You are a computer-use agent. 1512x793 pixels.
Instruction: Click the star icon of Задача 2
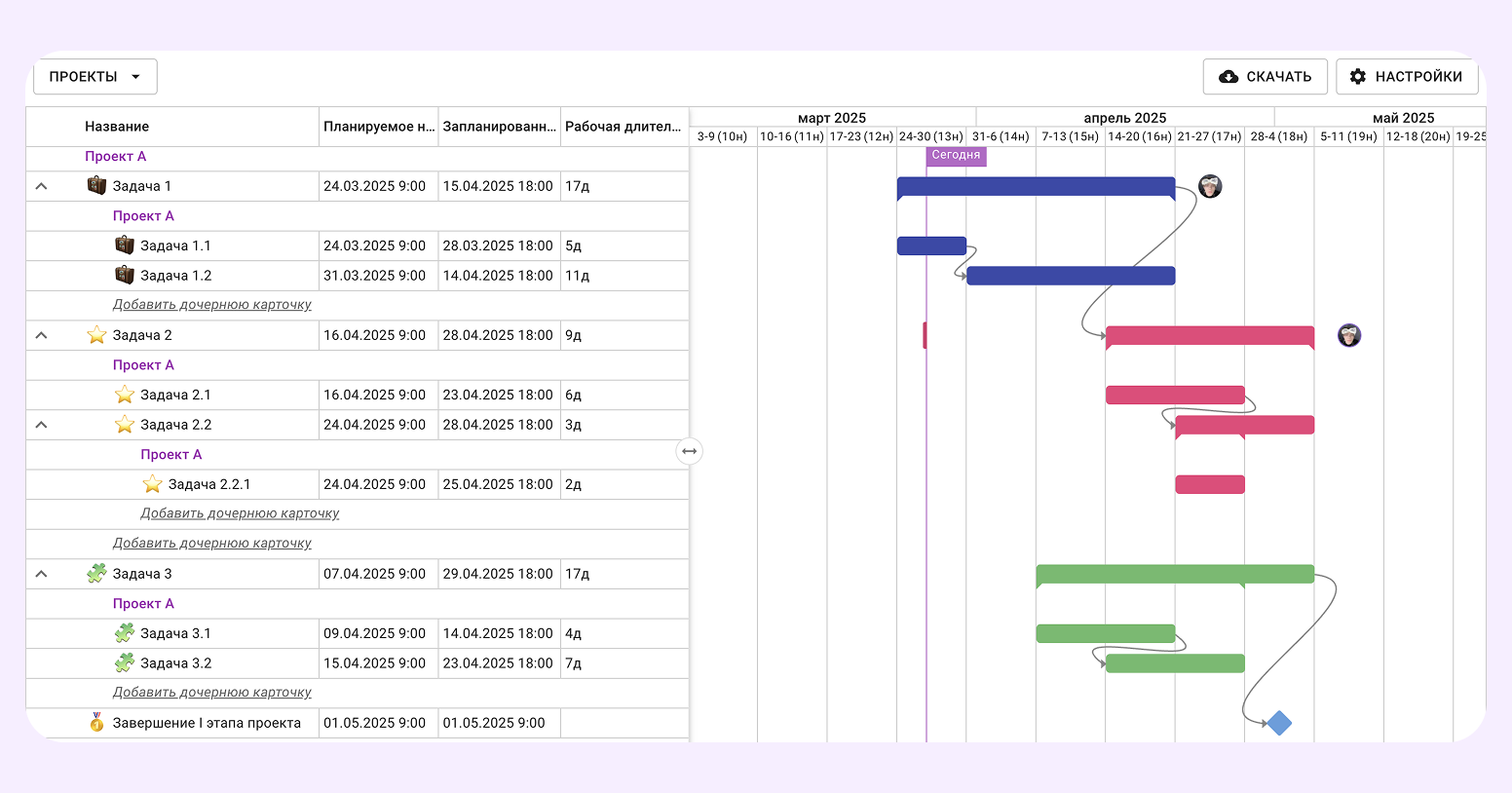(96, 335)
